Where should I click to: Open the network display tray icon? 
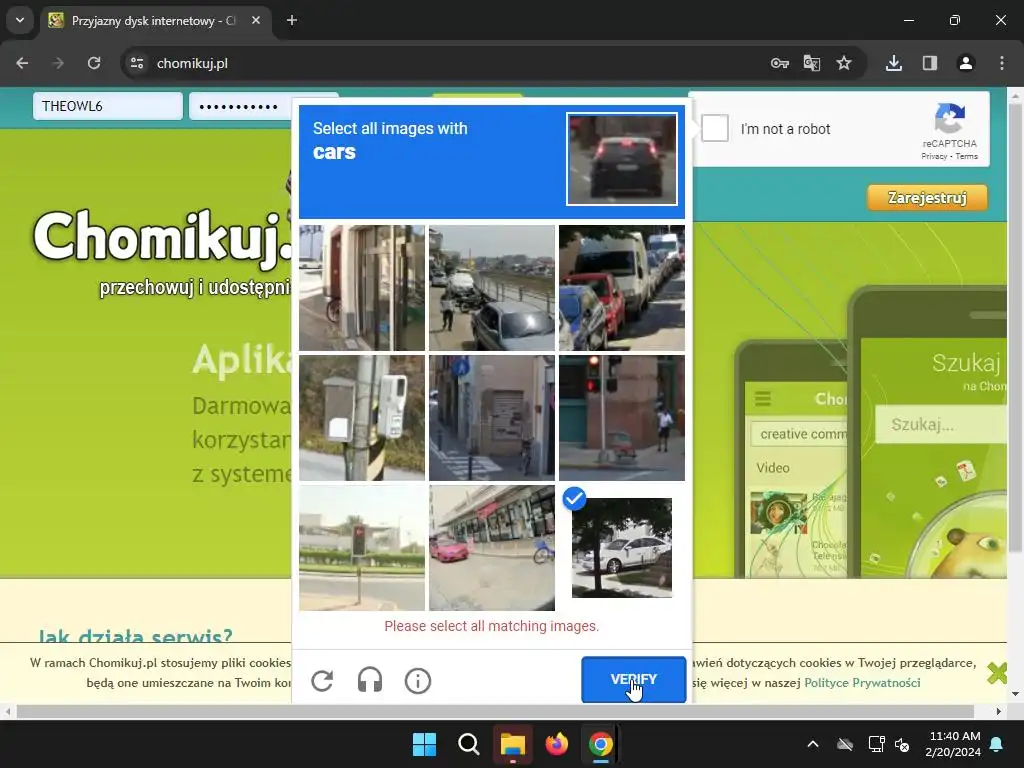(x=876, y=744)
